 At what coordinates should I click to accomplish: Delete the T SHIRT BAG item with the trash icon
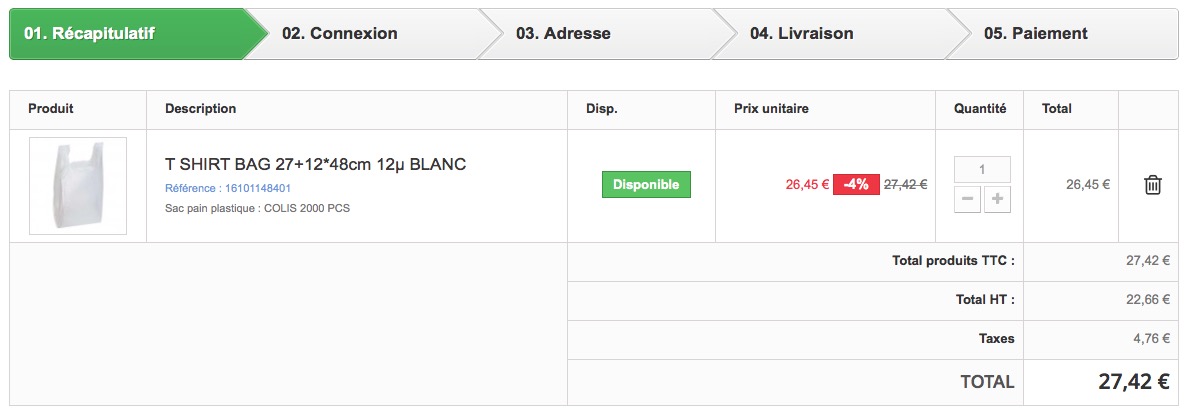[1153, 184]
